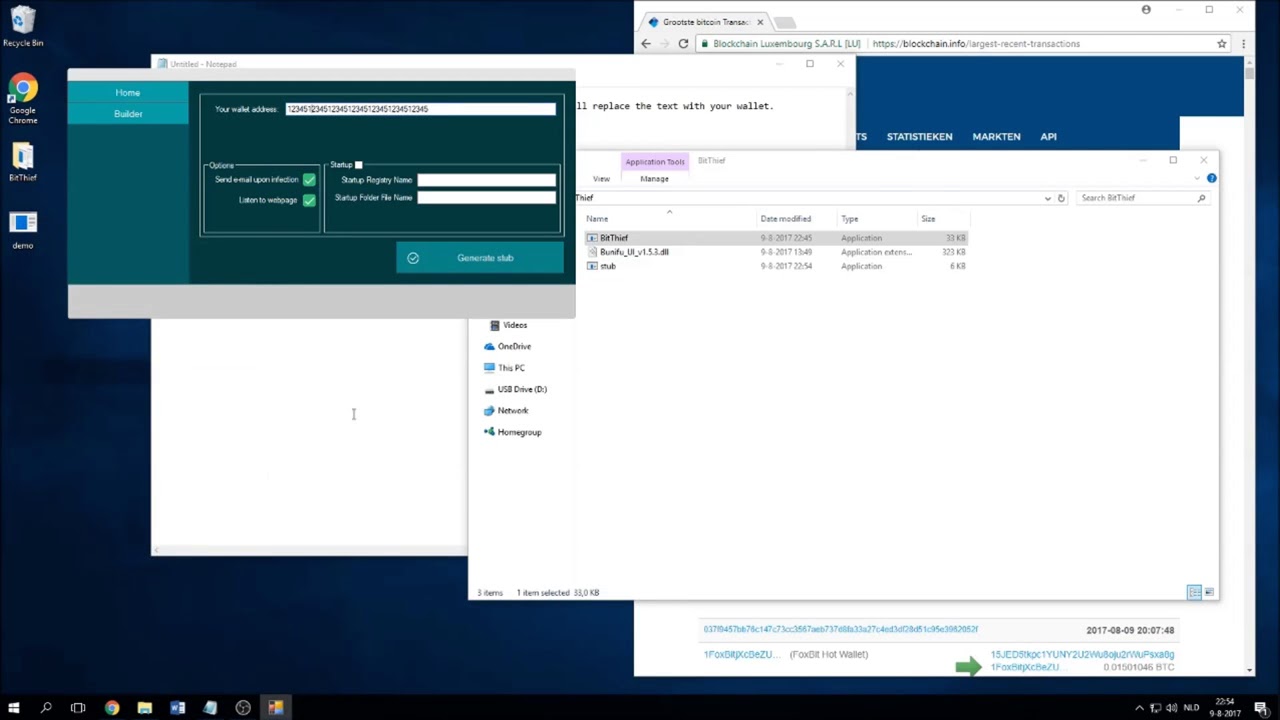Viewport: 1280px width, 720px height.
Task: Open the Windows Start menu
Action: pos(14,708)
